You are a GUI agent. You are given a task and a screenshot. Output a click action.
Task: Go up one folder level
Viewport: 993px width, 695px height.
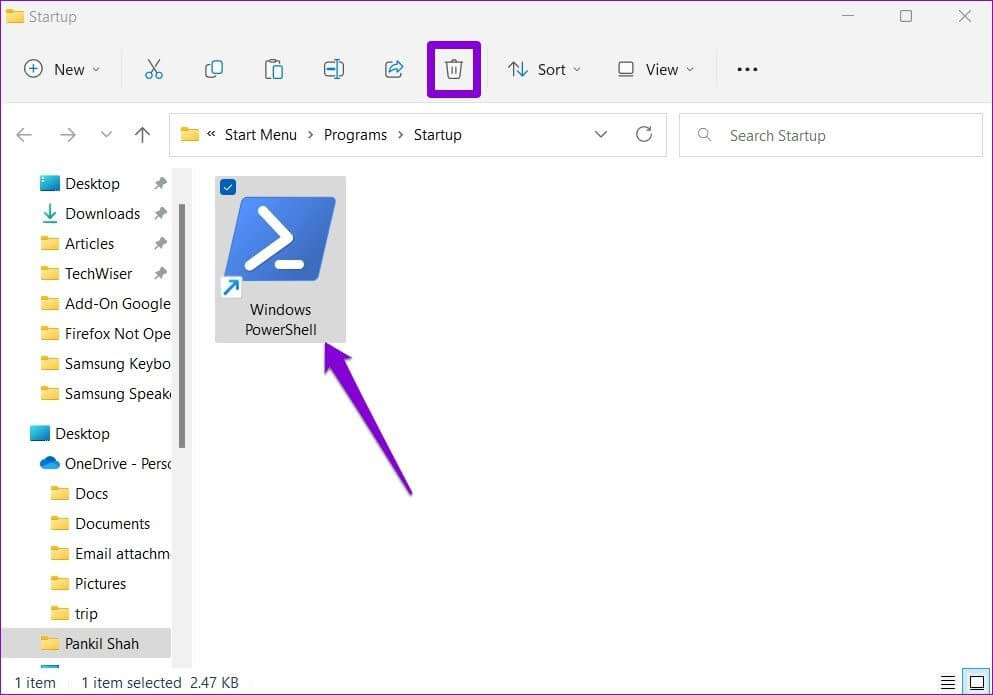142,134
